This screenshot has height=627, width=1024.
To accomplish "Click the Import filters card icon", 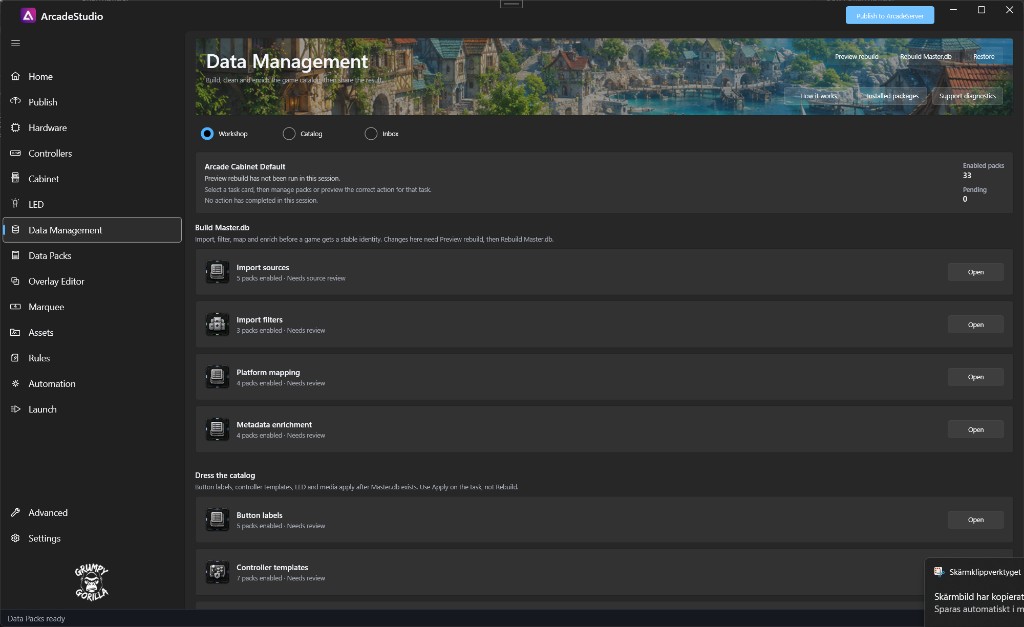I will click(217, 324).
